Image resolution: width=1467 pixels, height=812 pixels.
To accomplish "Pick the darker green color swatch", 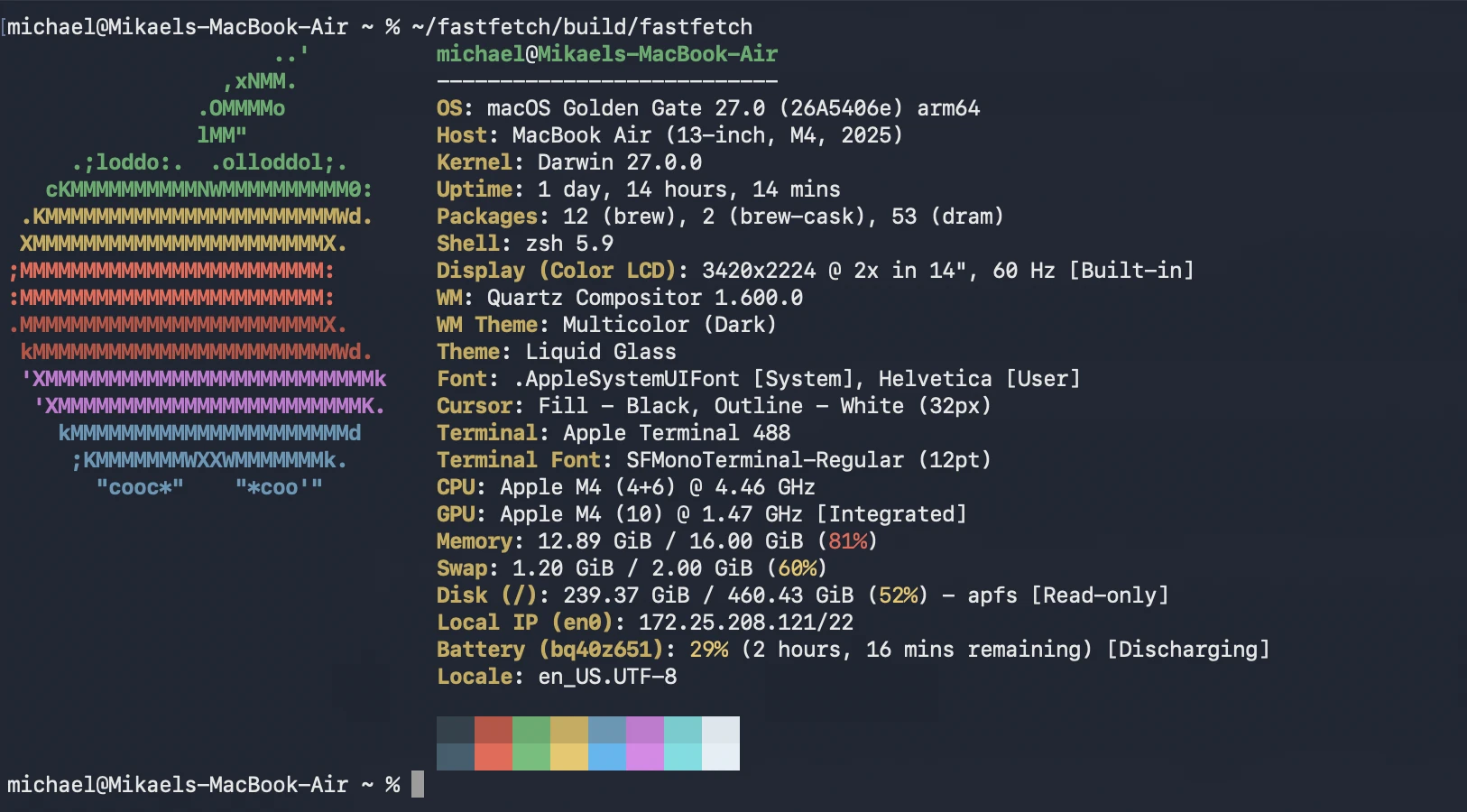I will tap(531, 730).
